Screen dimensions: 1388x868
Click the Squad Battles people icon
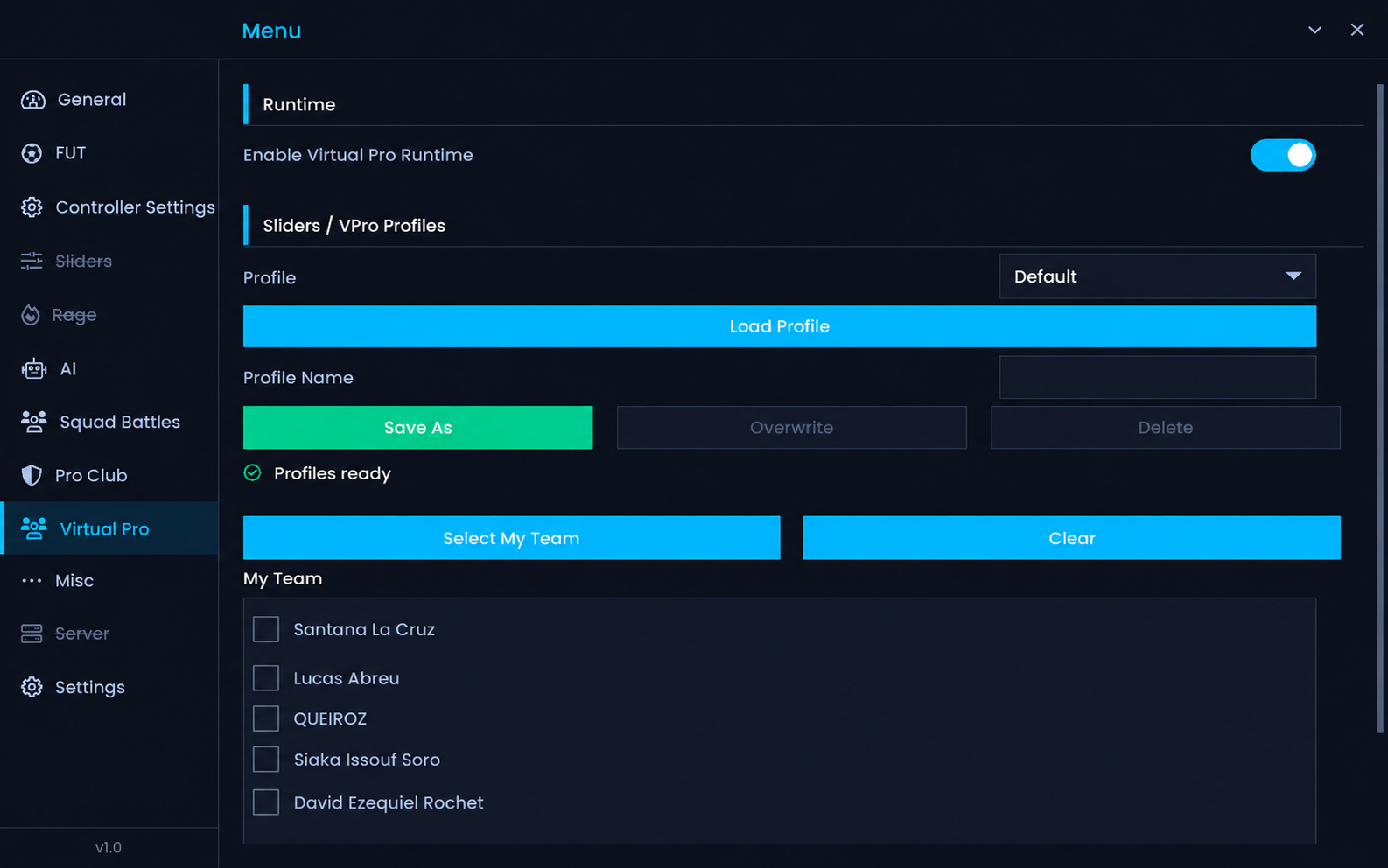click(34, 422)
